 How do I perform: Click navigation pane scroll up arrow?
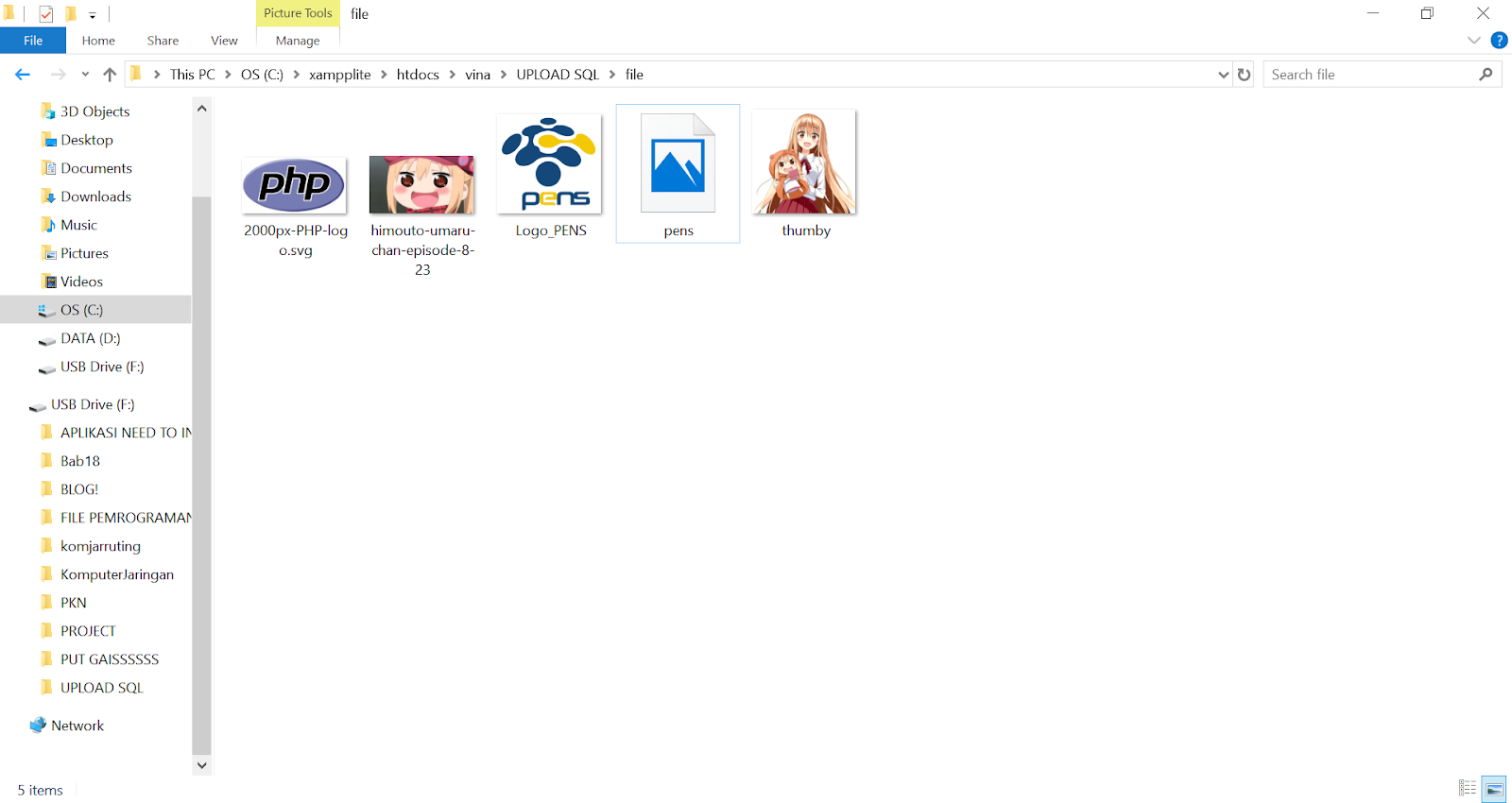tap(201, 110)
